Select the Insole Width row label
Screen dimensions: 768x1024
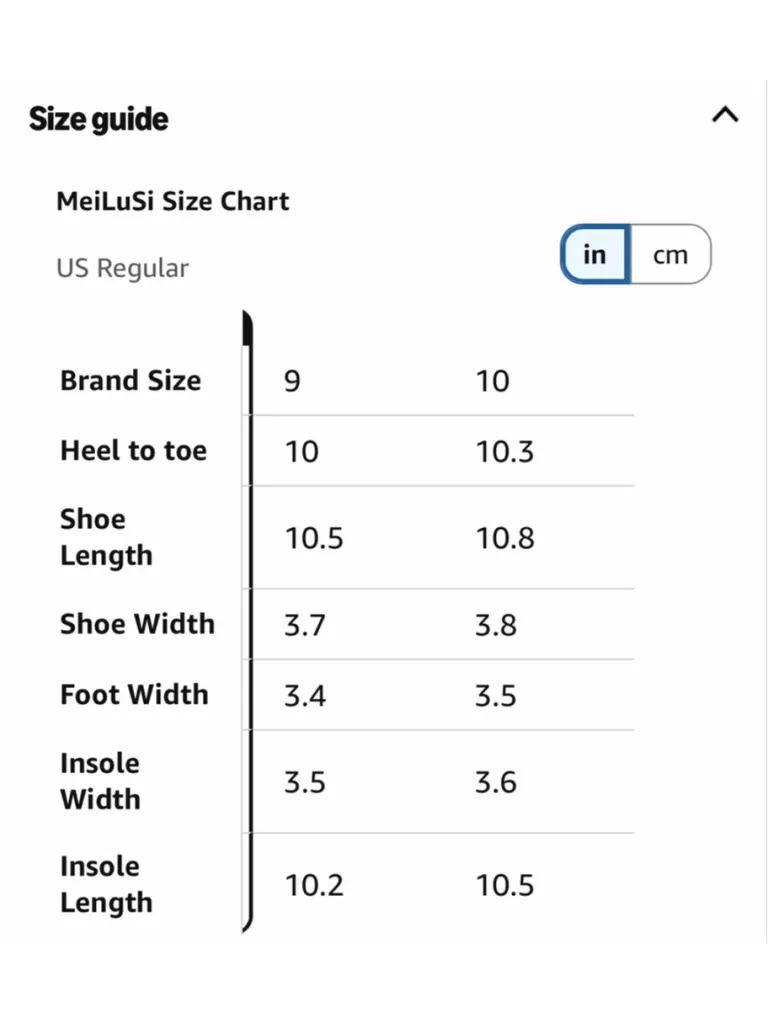pyautogui.click(x=101, y=782)
